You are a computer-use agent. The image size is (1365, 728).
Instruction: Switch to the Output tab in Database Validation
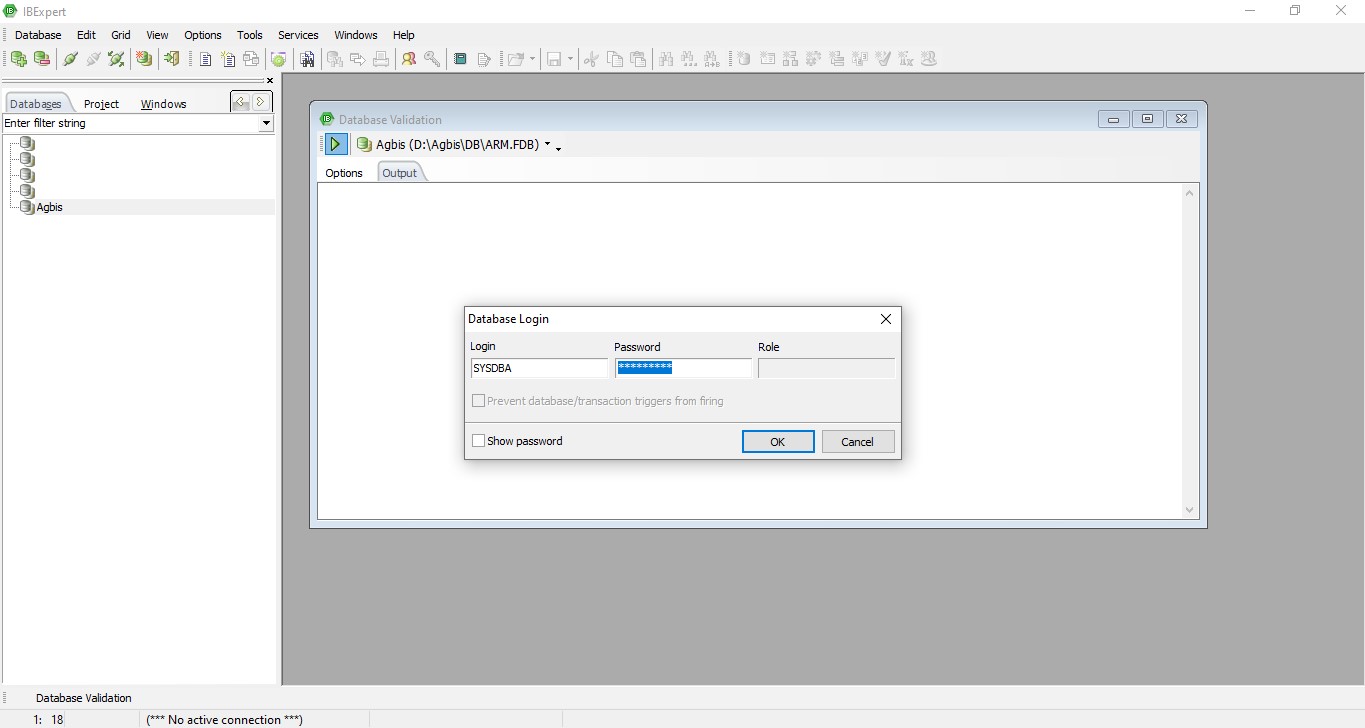pyautogui.click(x=400, y=173)
